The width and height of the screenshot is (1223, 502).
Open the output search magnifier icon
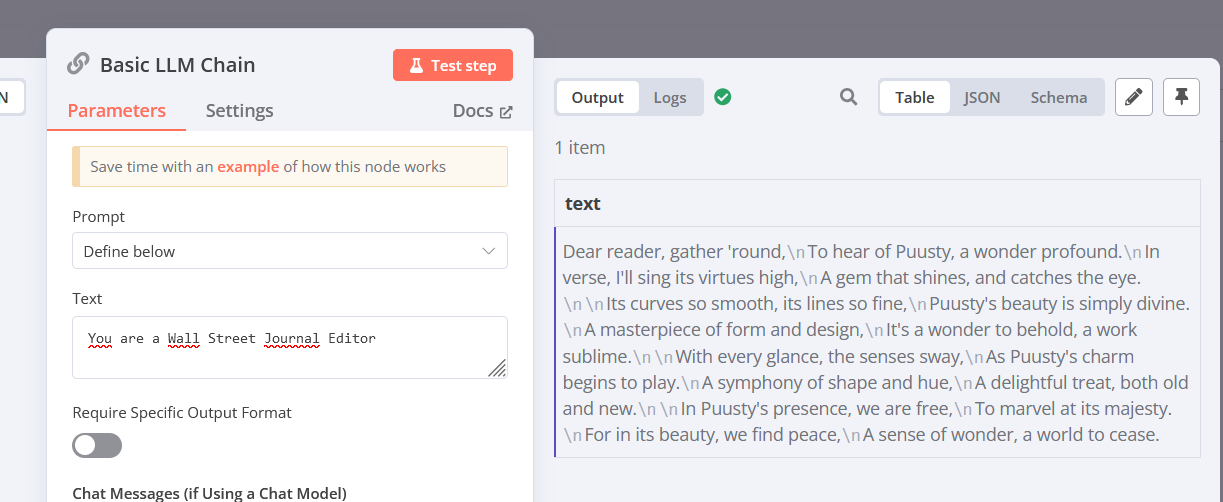click(848, 97)
